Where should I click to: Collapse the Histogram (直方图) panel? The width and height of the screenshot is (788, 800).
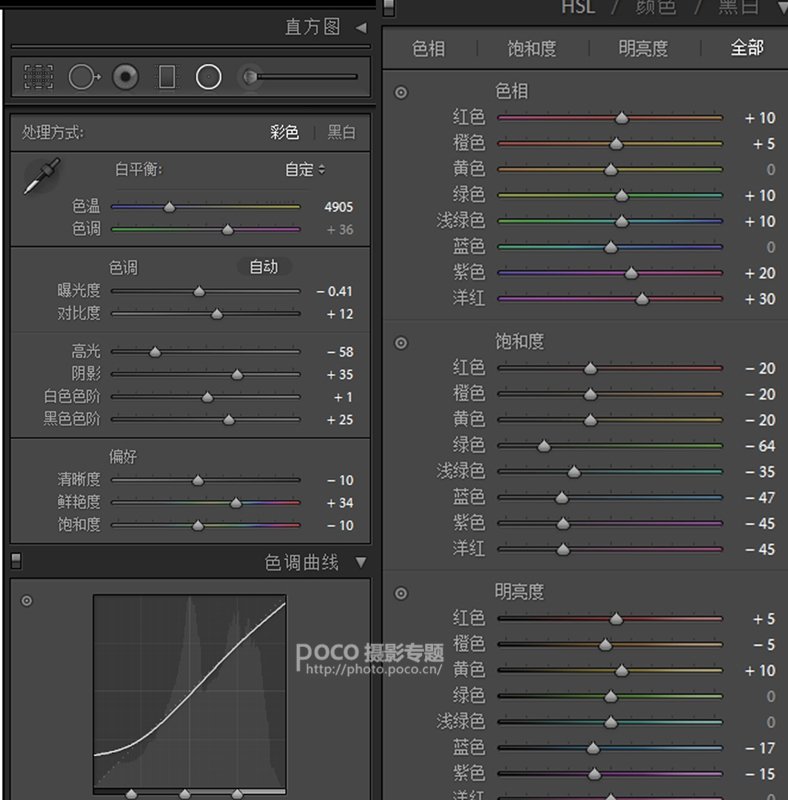point(361,28)
